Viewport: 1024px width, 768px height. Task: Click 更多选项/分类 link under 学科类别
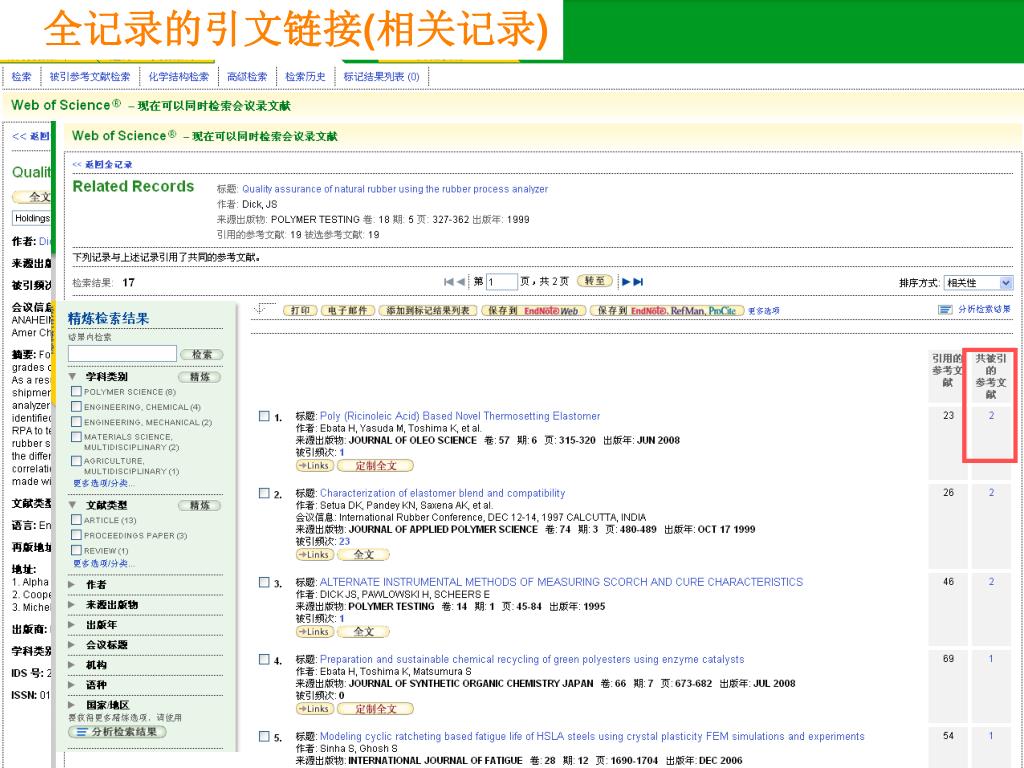[x=104, y=483]
